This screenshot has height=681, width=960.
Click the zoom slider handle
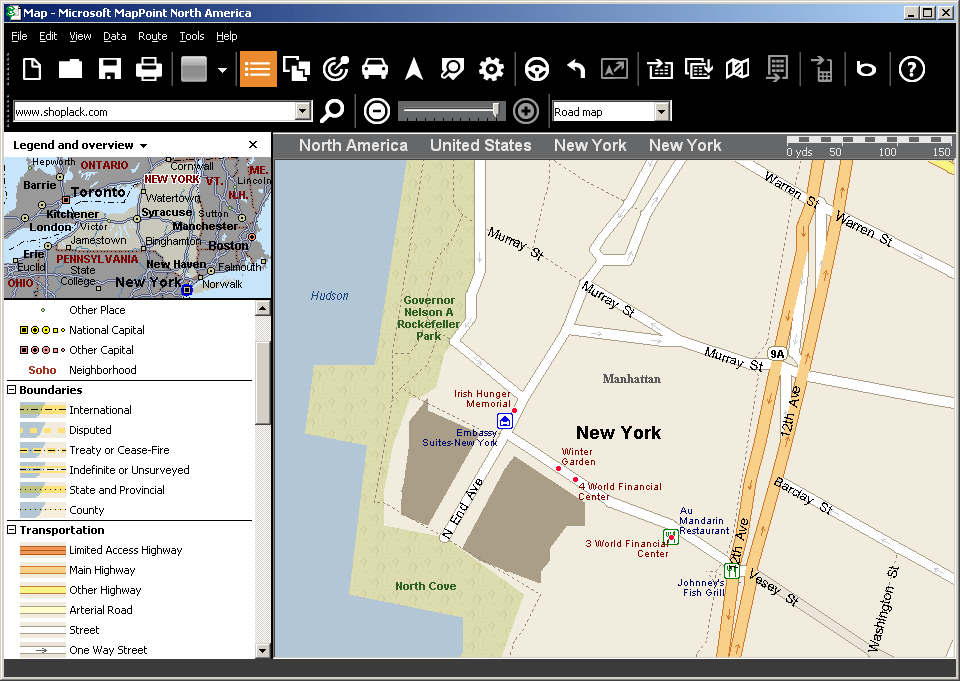(x=495, y=111)
